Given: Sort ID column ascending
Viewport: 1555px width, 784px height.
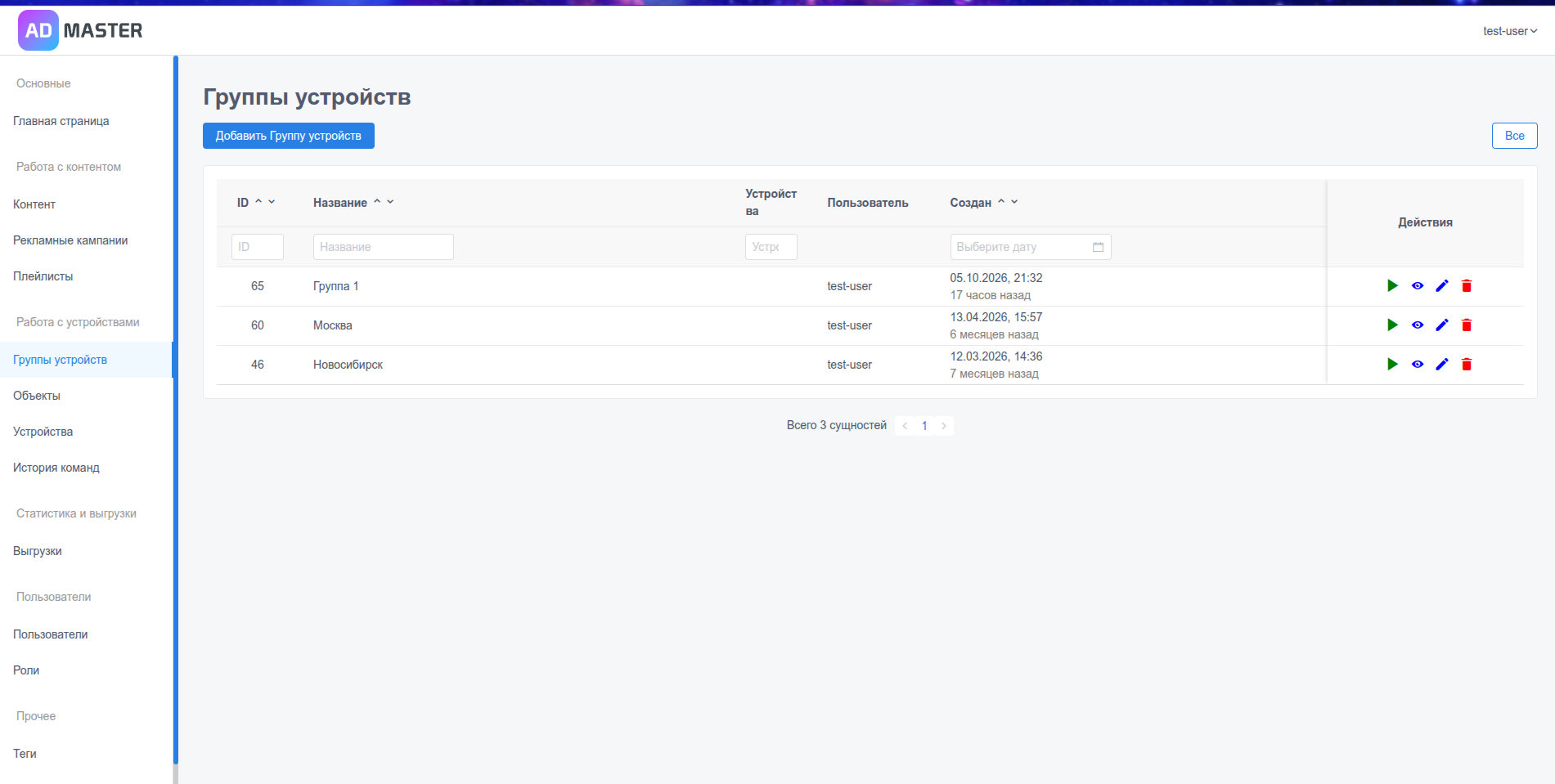Looking at the screenshot, I should click(258, 201).
